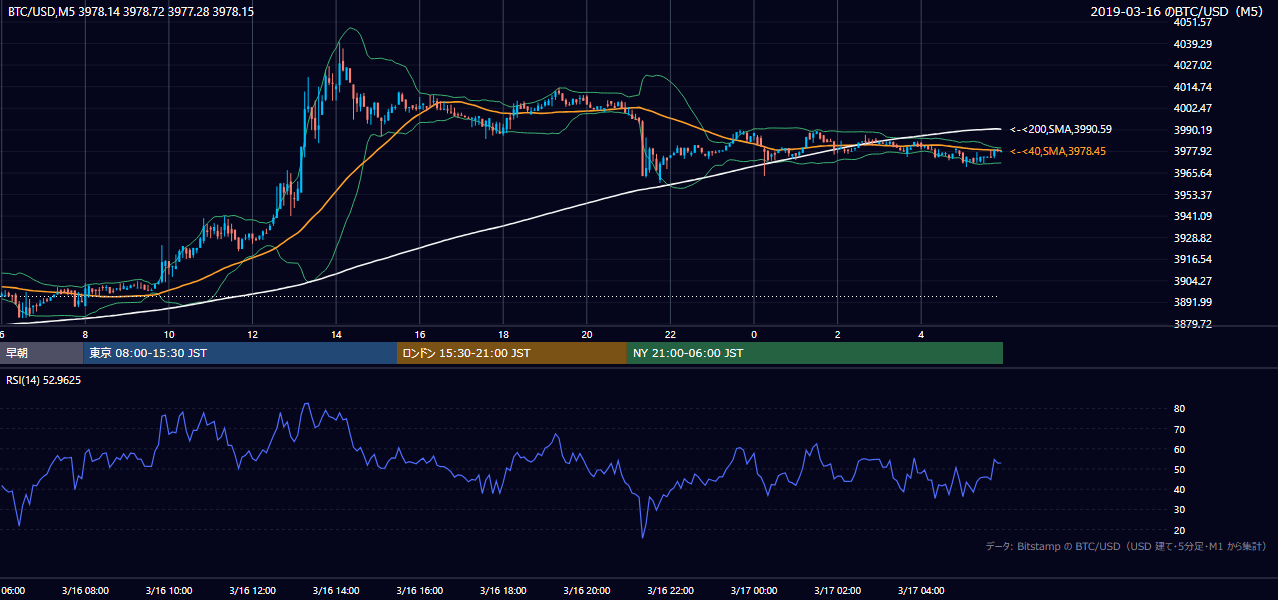
Task: Click hour label 10 under the price chart
Action: click(x=169, y=334)
